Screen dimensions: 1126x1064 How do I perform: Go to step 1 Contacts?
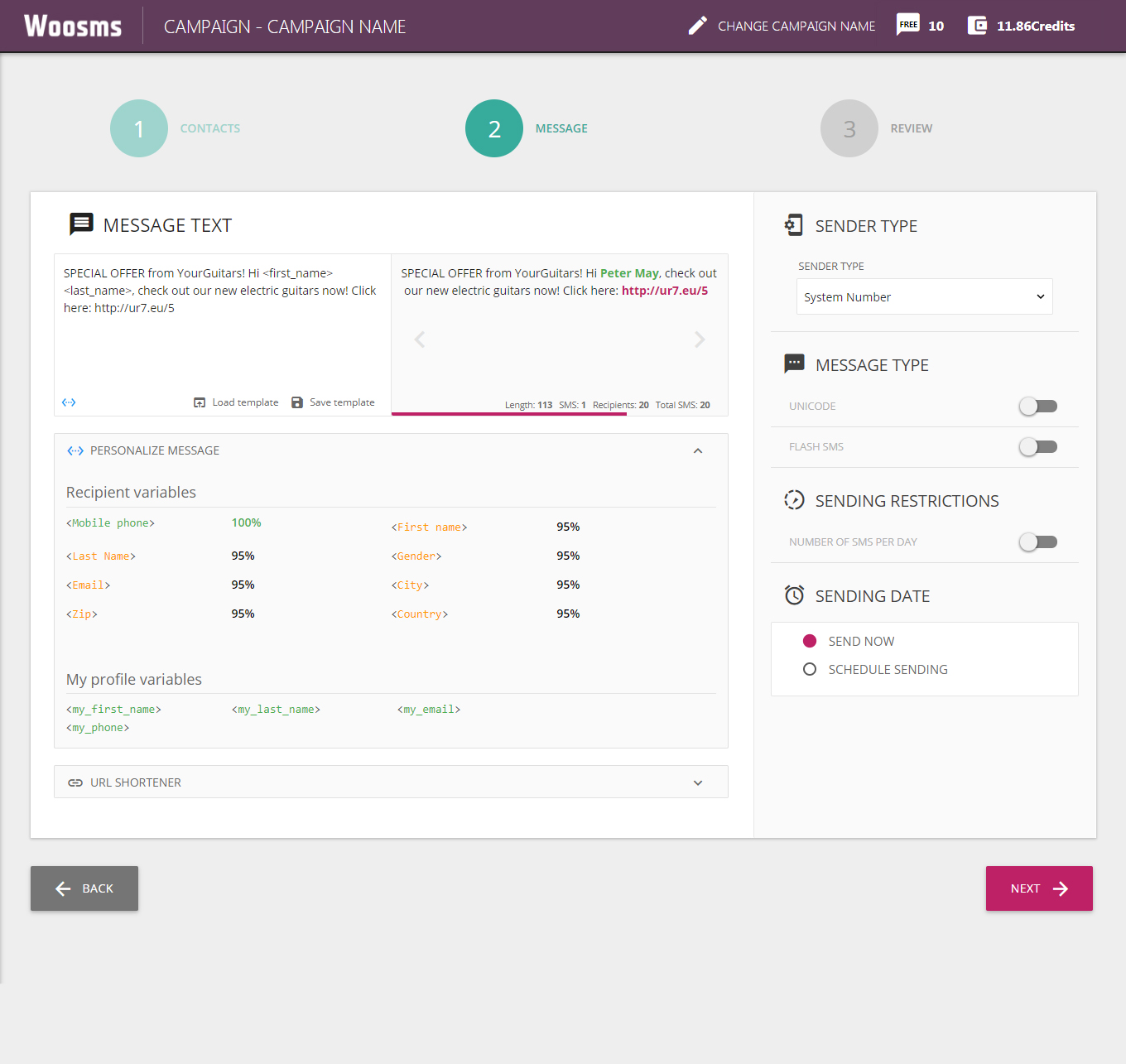[x=139, y=128]
